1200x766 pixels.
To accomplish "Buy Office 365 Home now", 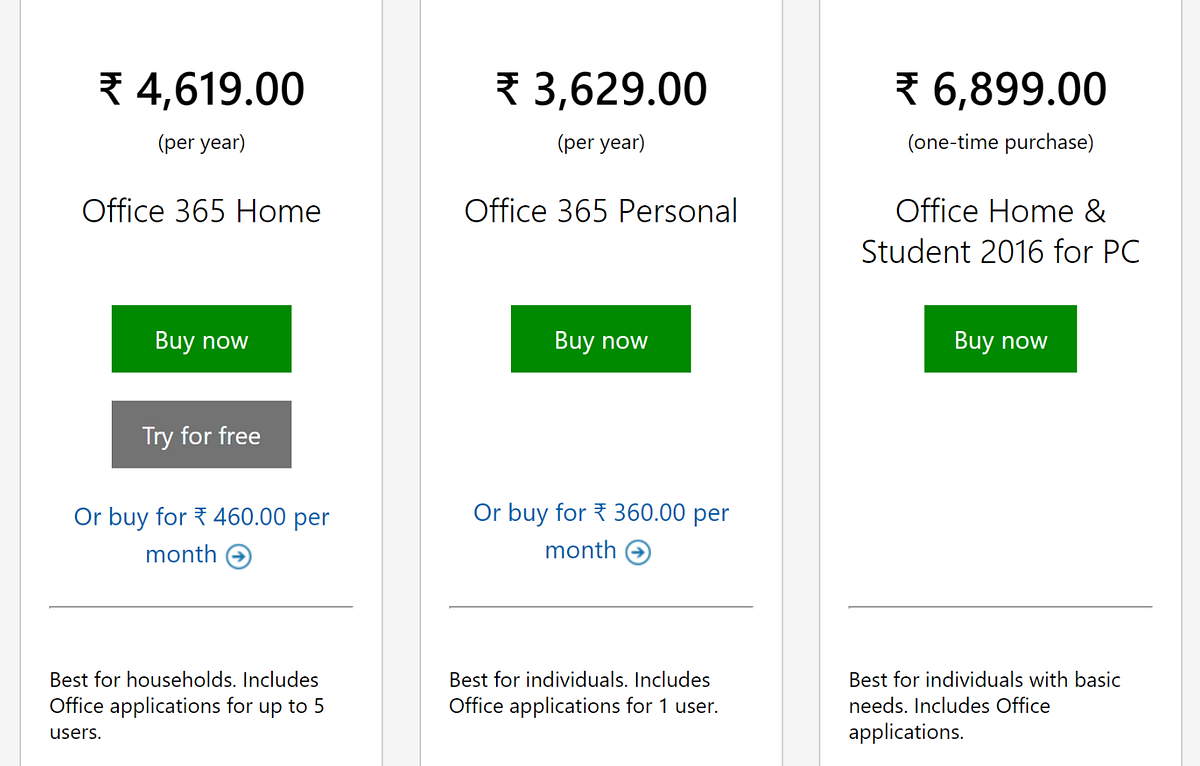I will pyautogui.click(x=201, y=339).
